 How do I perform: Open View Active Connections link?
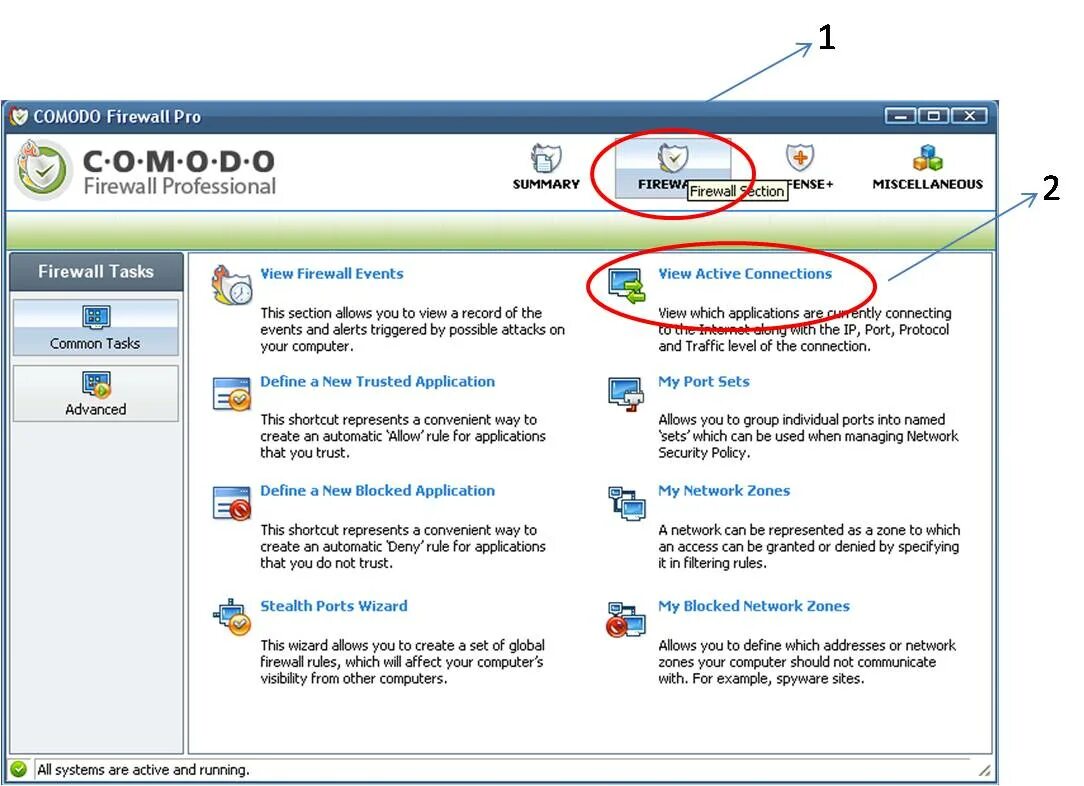coord(745,274)
